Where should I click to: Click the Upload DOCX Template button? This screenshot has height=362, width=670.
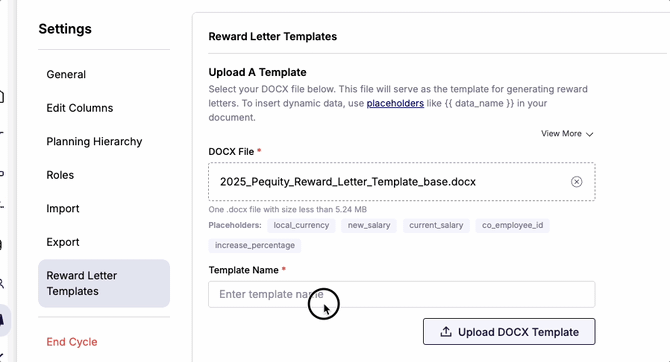[x=509, y=332]
